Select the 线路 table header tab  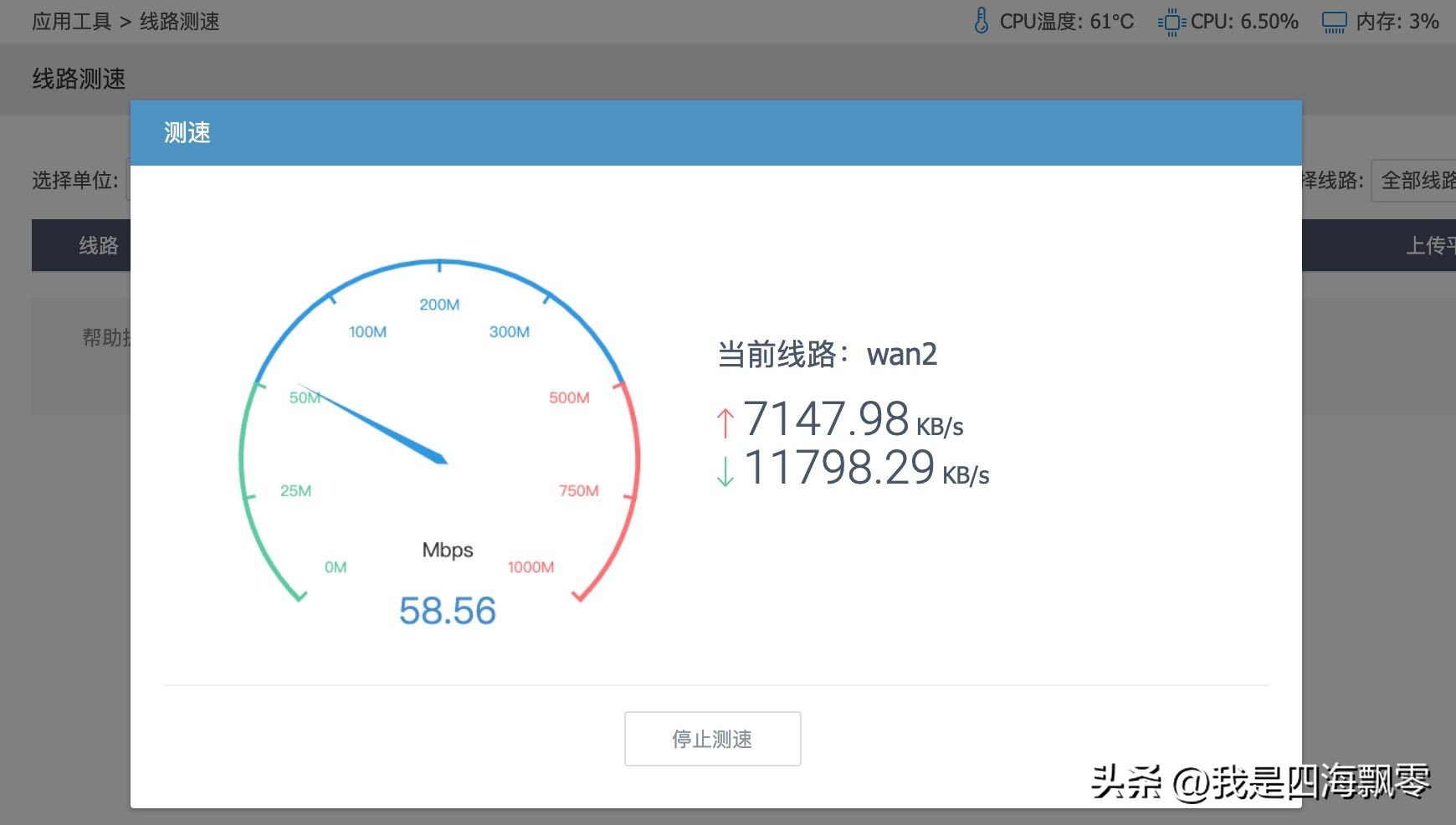coord(97,245)
